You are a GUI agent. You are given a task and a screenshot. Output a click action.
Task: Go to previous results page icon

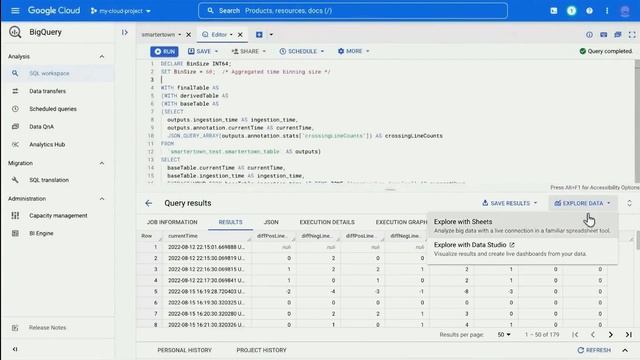click(x=593, y=335)
